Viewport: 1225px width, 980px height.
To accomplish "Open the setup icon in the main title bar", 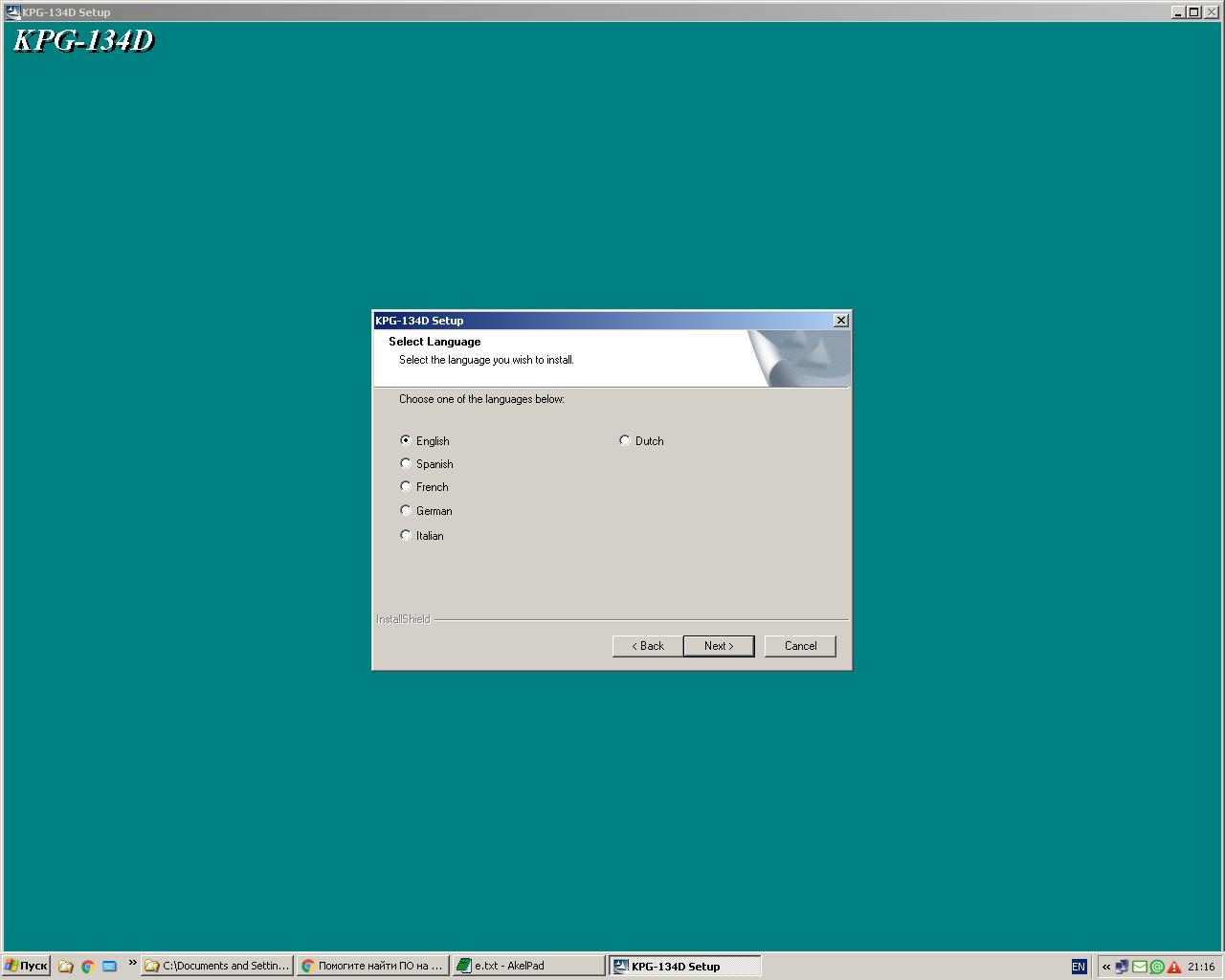I will [13, 12].
